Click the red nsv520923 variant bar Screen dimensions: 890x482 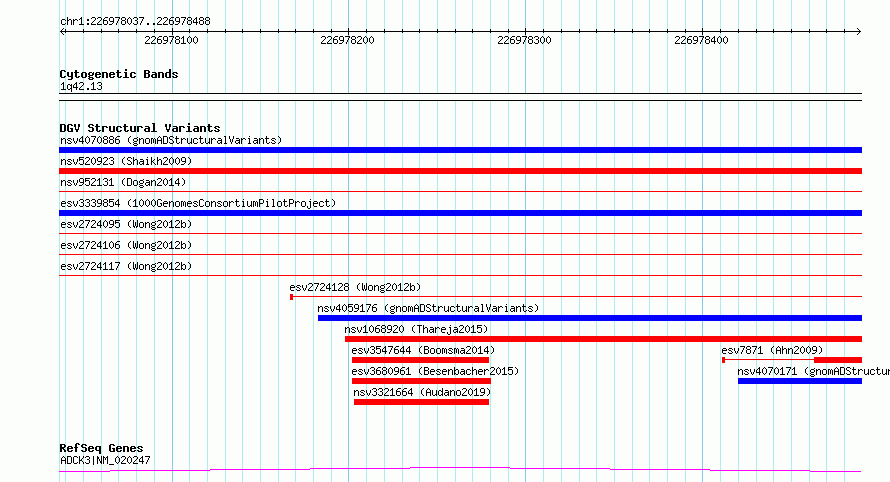click(460, 171)
